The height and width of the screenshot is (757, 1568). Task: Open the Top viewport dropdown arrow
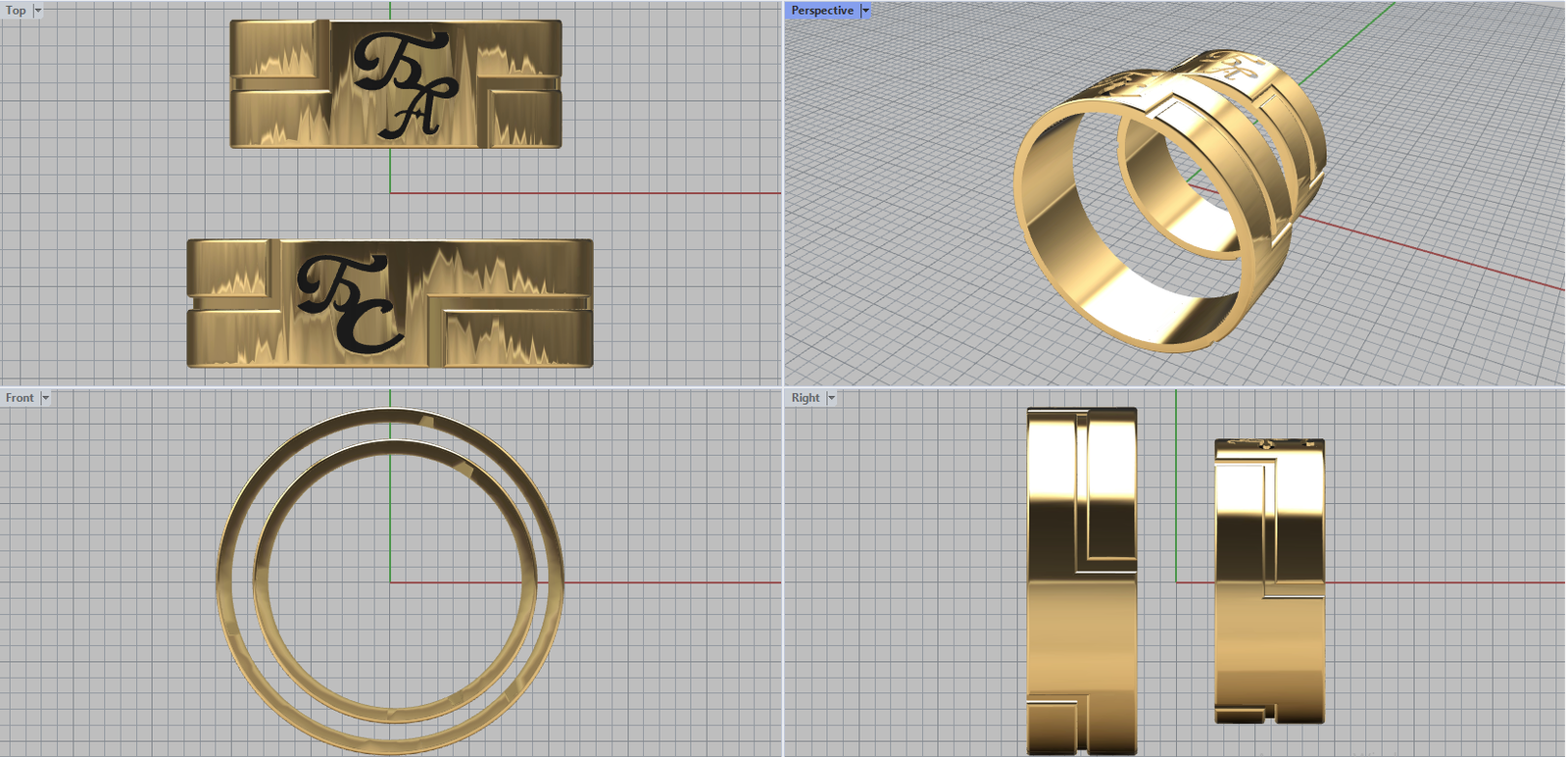pos(38,11)
